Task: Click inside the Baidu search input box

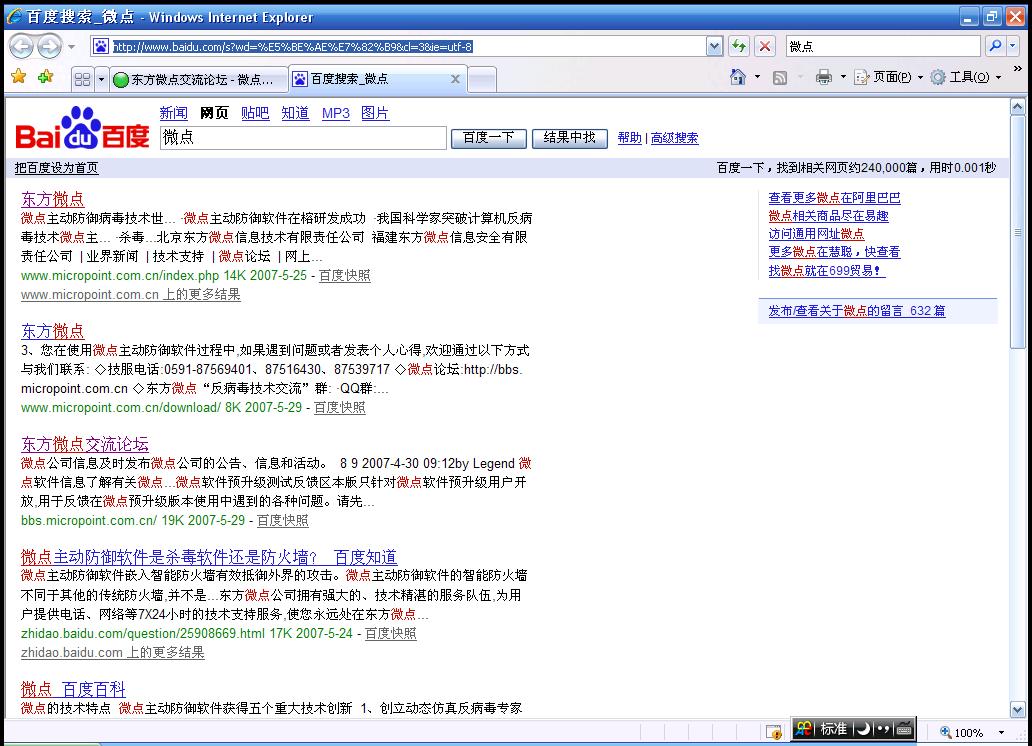Action: coord(303,138)
